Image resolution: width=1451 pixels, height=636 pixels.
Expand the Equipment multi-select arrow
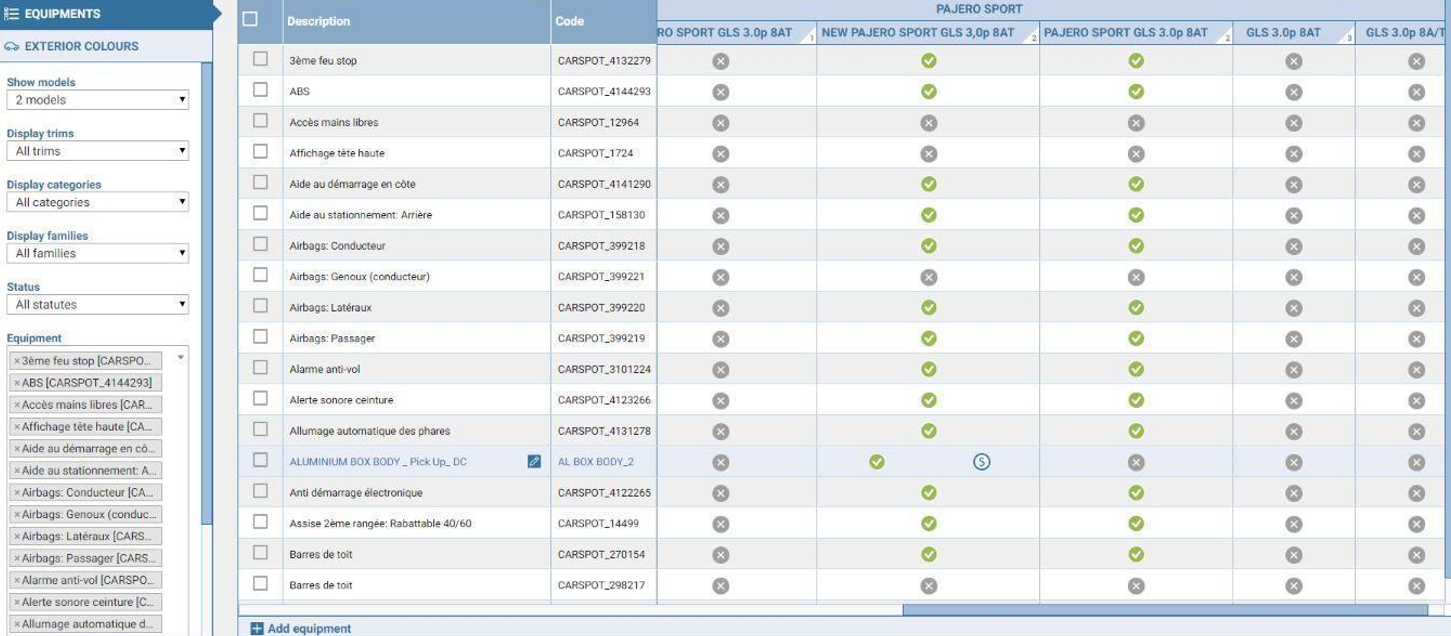tap(181, 357)
